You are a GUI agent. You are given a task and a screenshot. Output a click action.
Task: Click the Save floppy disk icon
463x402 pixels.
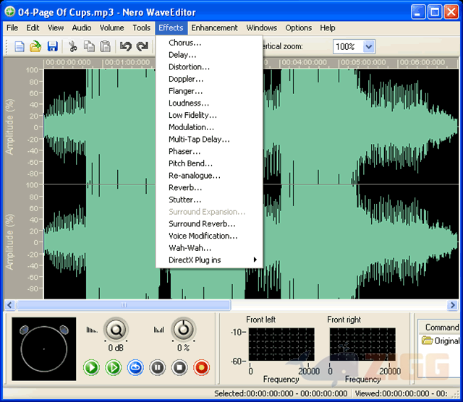[x=52, y=46]
